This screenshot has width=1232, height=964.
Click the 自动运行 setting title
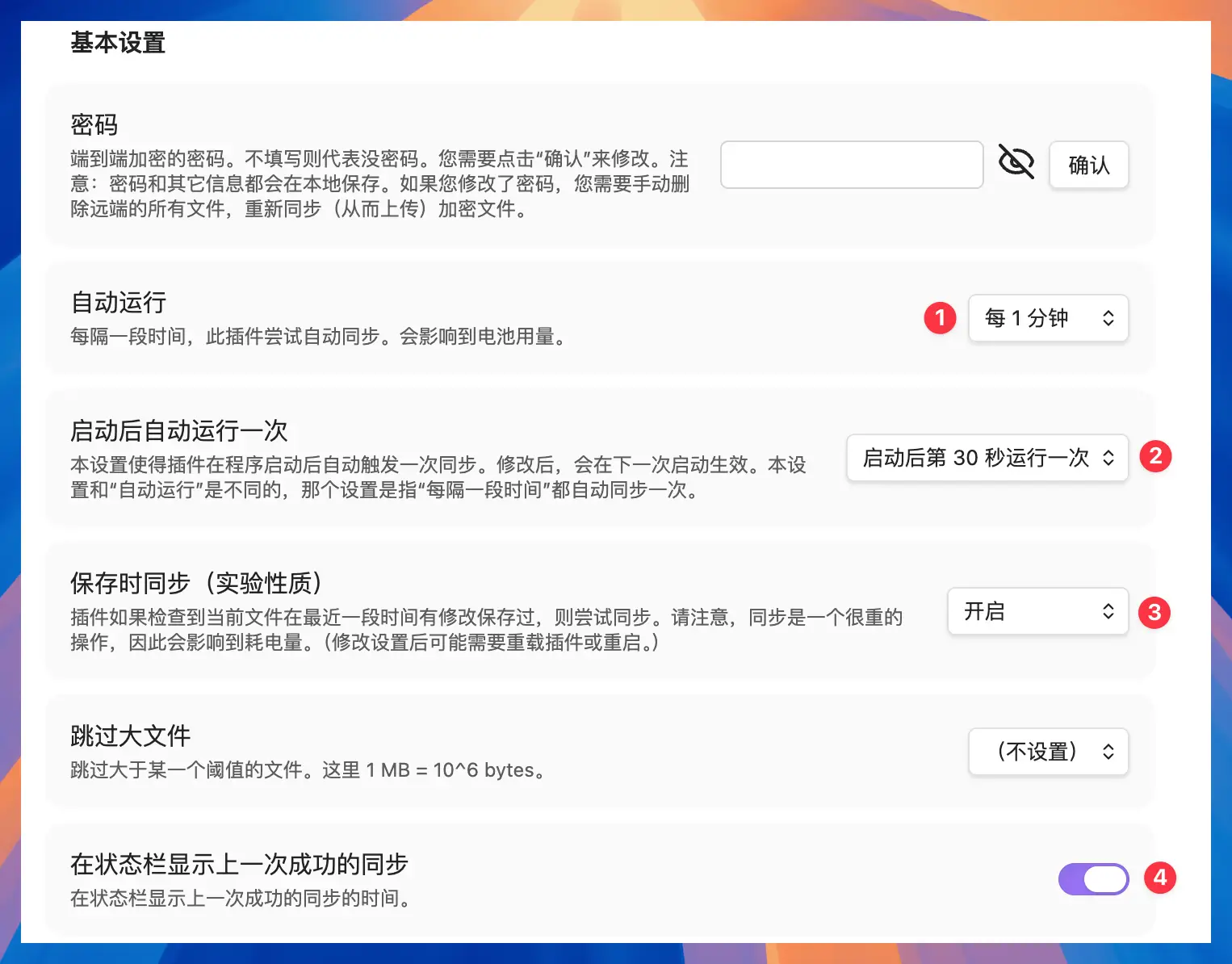pyautogui.click(x=119, y=302)
